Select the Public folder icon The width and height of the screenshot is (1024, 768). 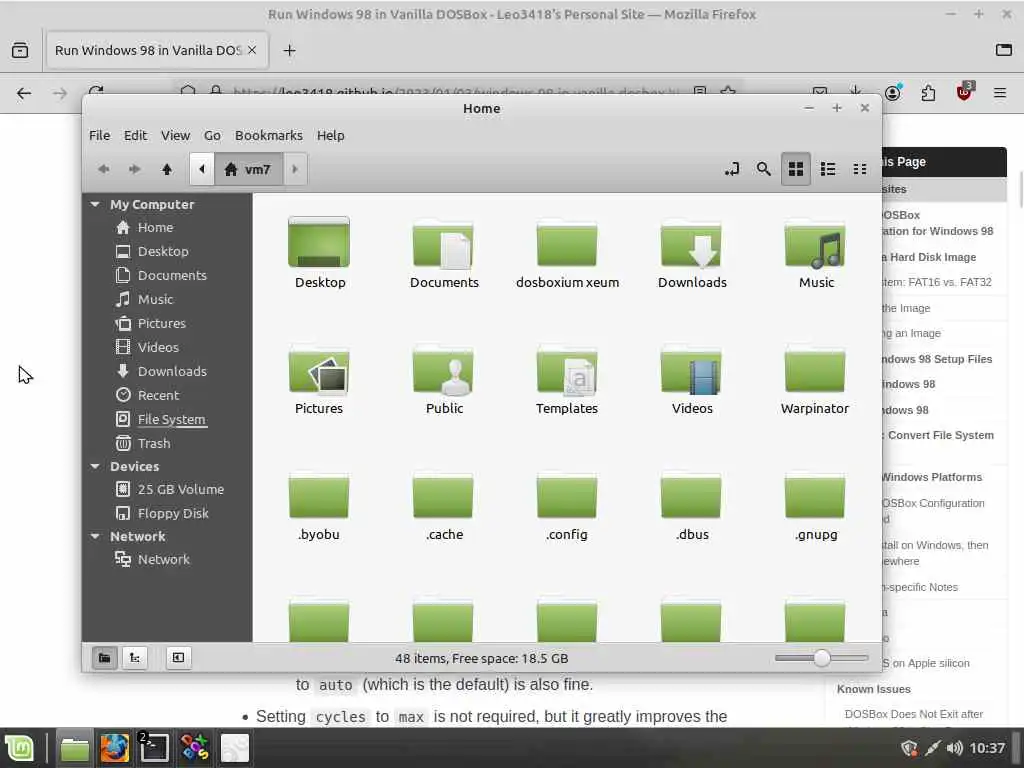(x=443, y=371)
